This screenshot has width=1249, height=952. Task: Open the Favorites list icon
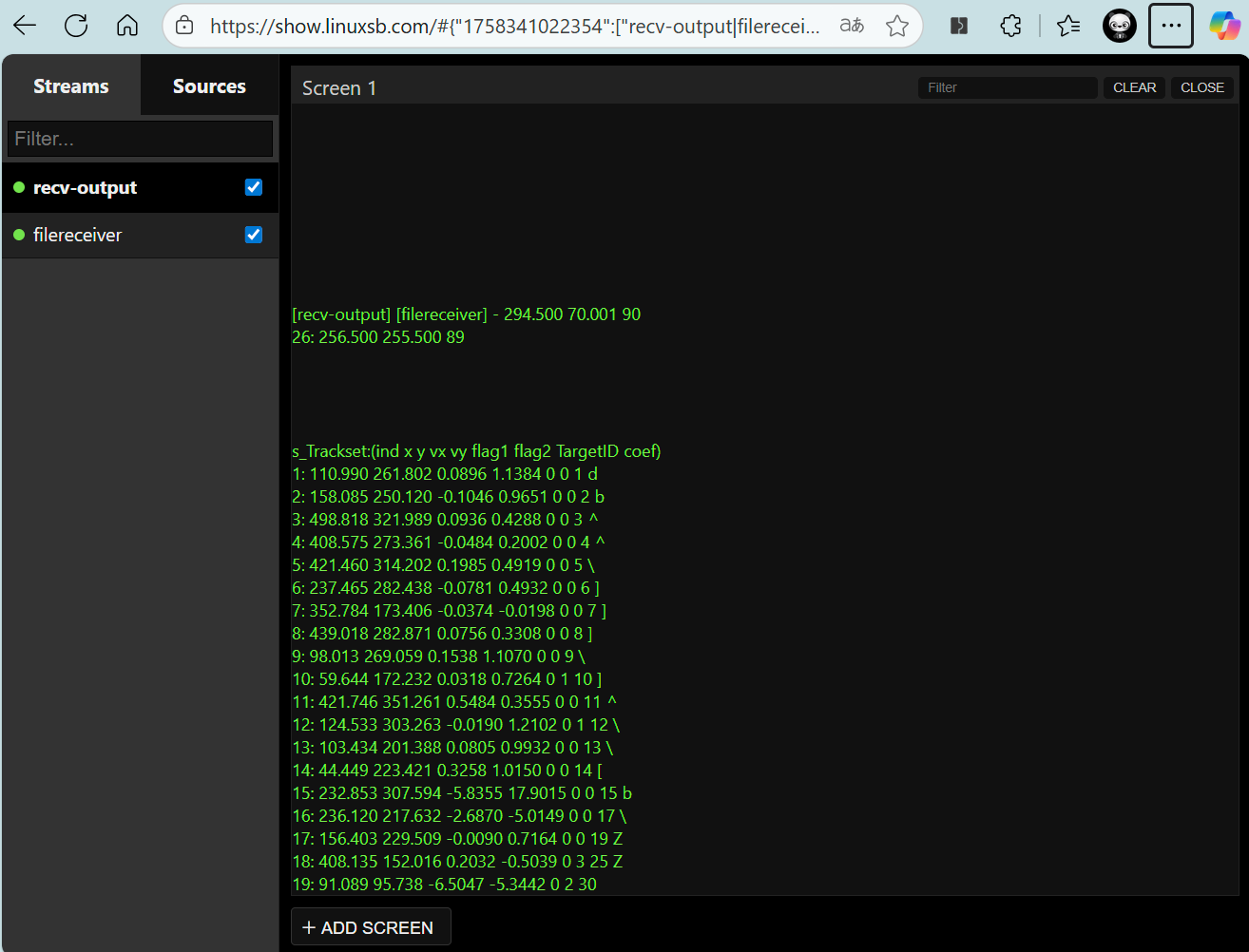1068,27
